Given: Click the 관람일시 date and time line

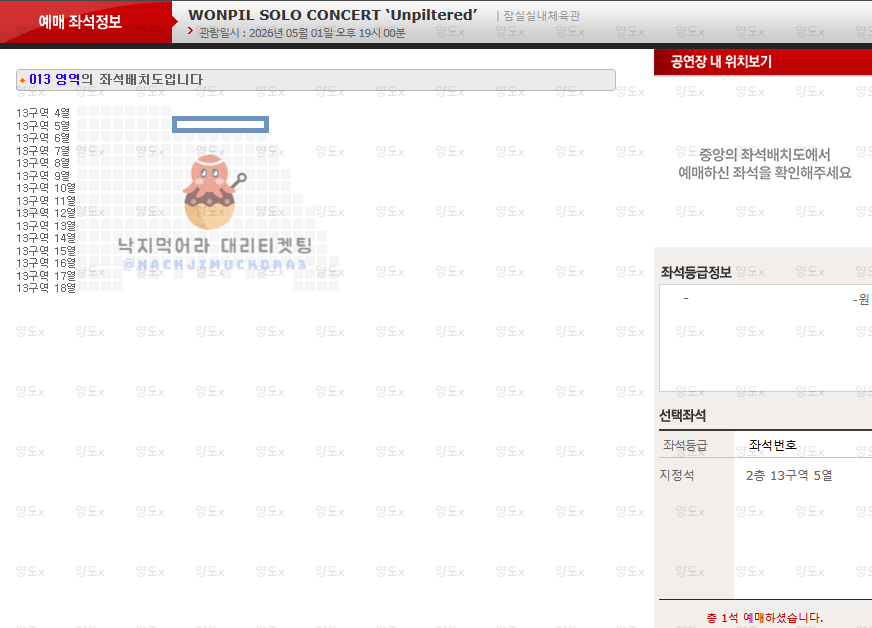Looking at the screenshot, I should coord(302,33).
